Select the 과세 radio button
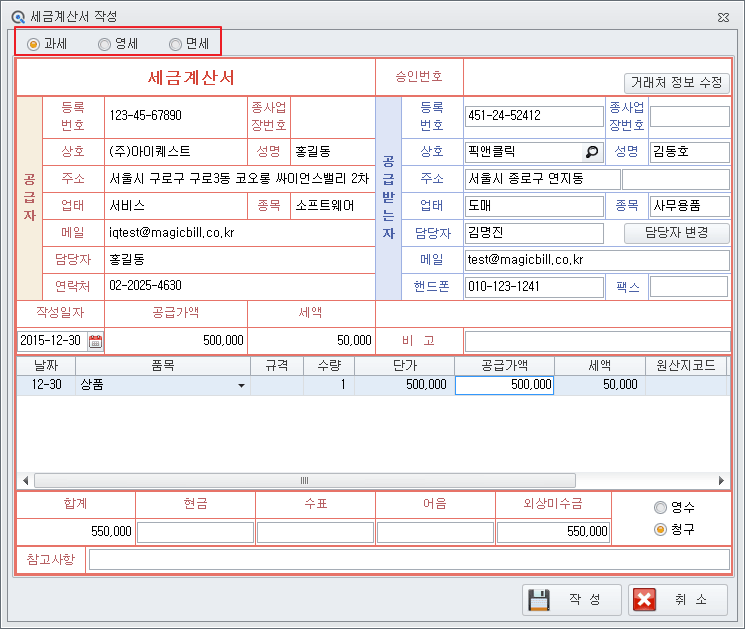745x629 pixels. (x=33, y=44)
